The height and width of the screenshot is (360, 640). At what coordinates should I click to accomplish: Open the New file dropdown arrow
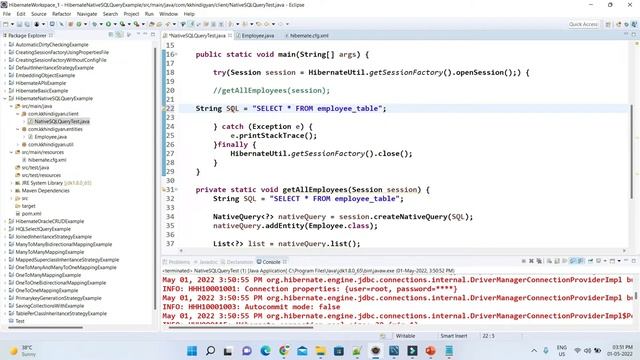coord(12,24)
